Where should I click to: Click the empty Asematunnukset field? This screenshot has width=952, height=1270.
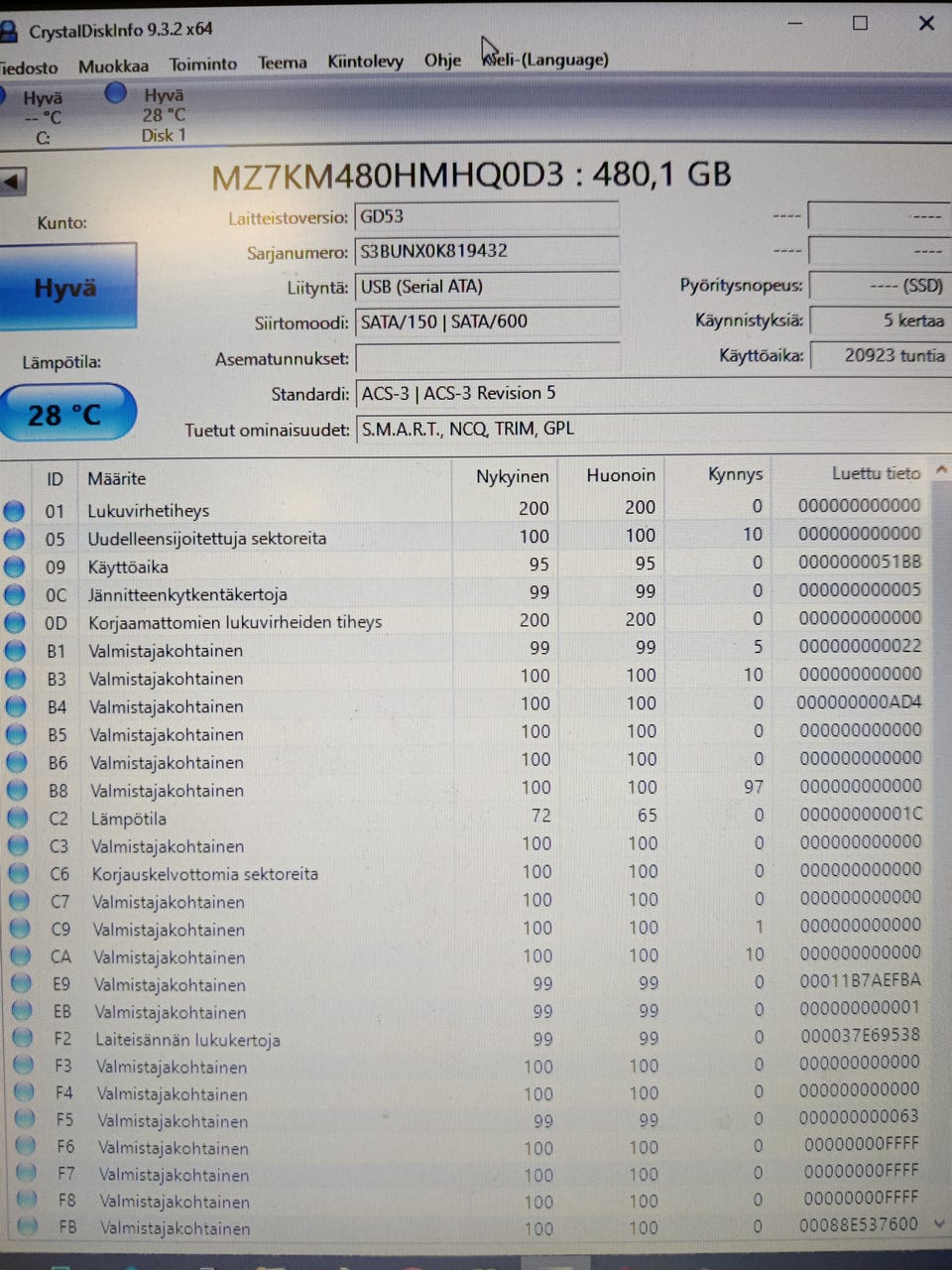(x=487, y=358)
